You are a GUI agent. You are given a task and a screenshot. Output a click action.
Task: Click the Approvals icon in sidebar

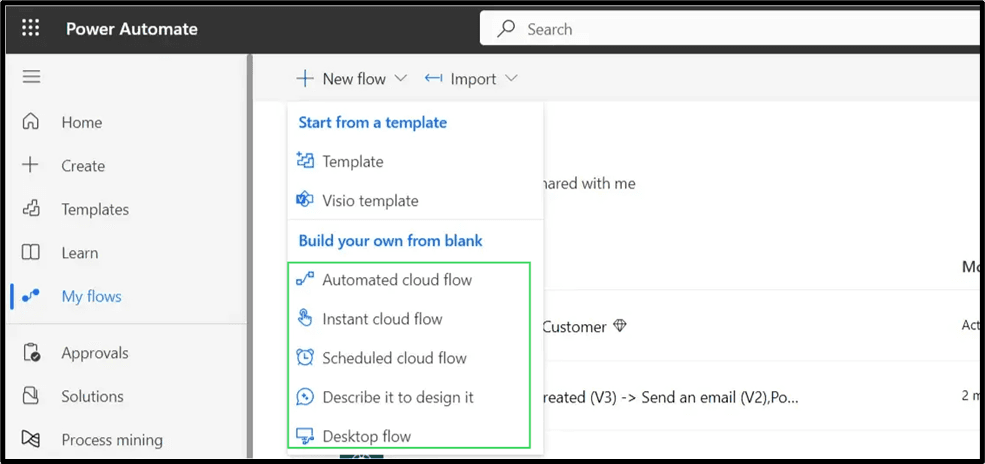coord(31,353)
